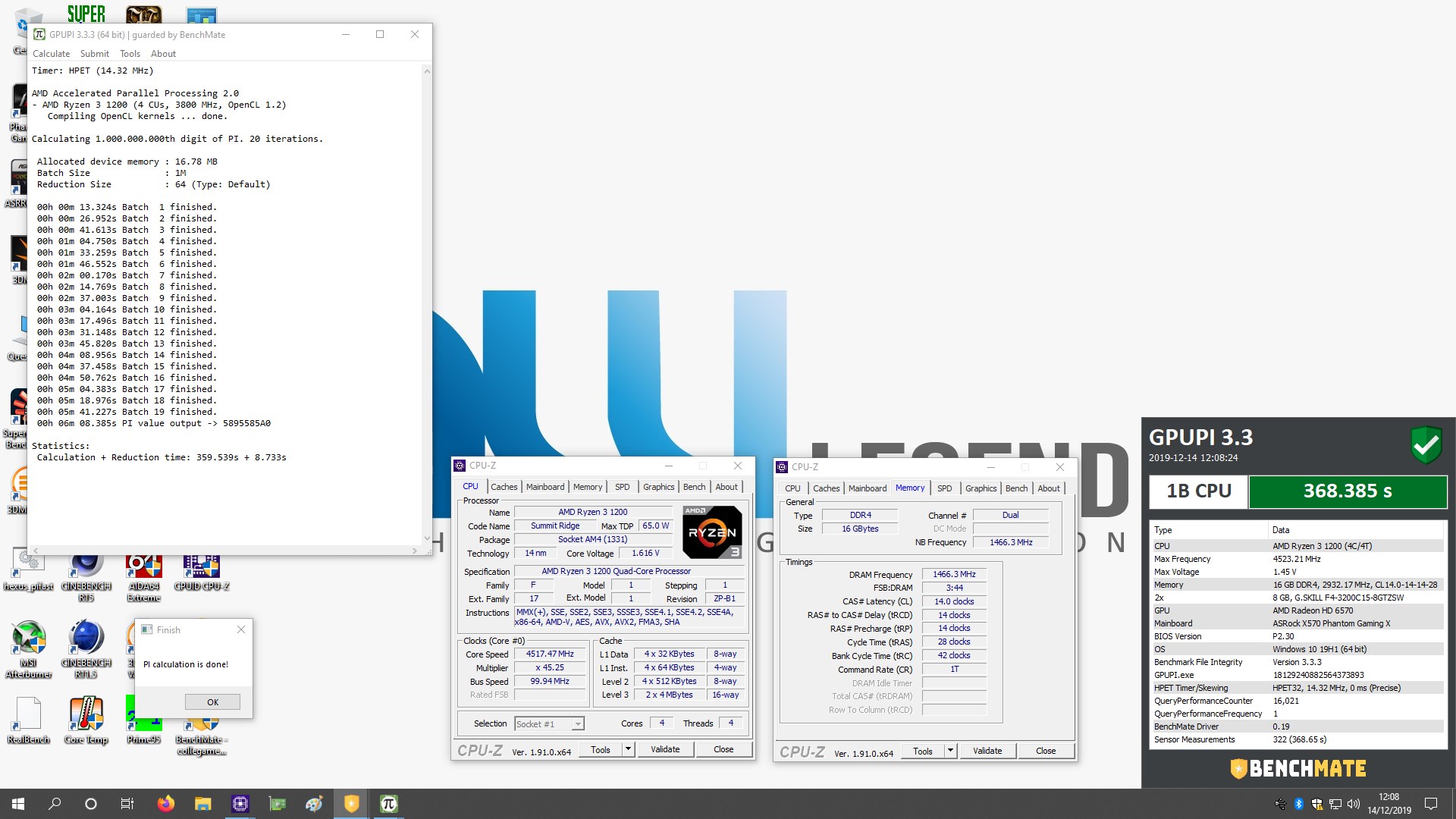The image size is (1456, 819).
Task: Switch to Mainboard tab in left CPU-Z window
Action: click(x=545, y=487)
